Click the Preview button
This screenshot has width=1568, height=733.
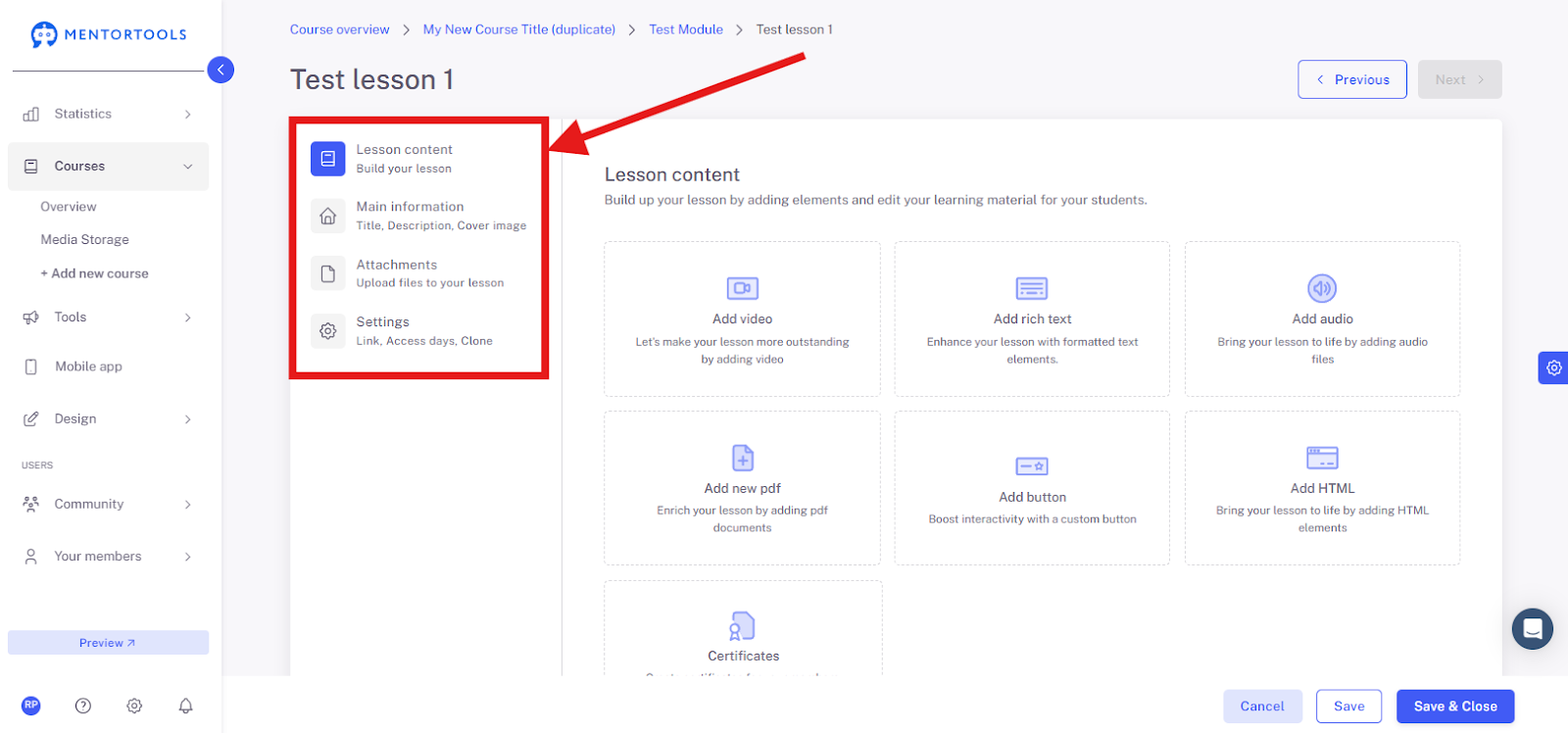point(108,643)
